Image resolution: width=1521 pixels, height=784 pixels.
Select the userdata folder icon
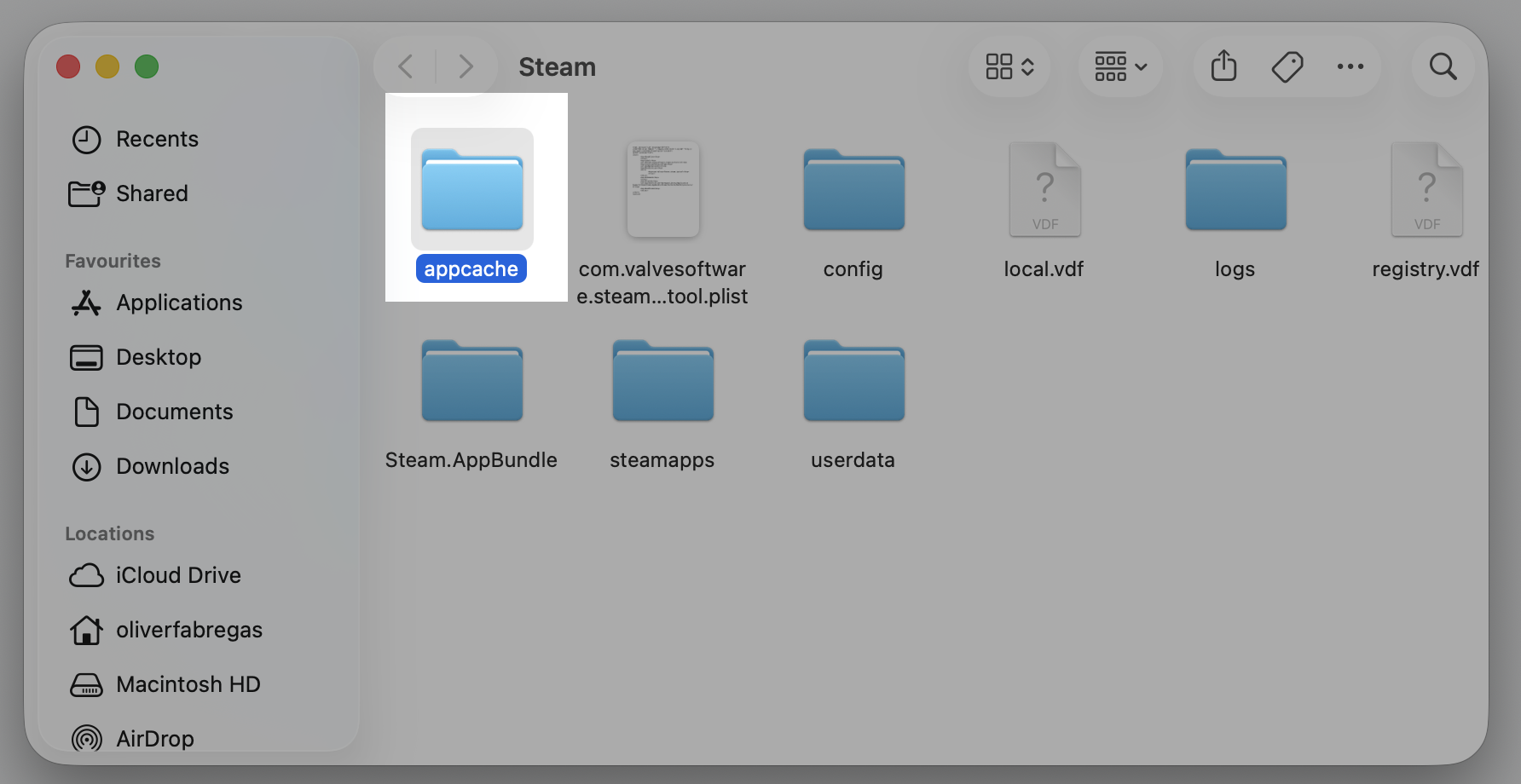pos(853,381)
